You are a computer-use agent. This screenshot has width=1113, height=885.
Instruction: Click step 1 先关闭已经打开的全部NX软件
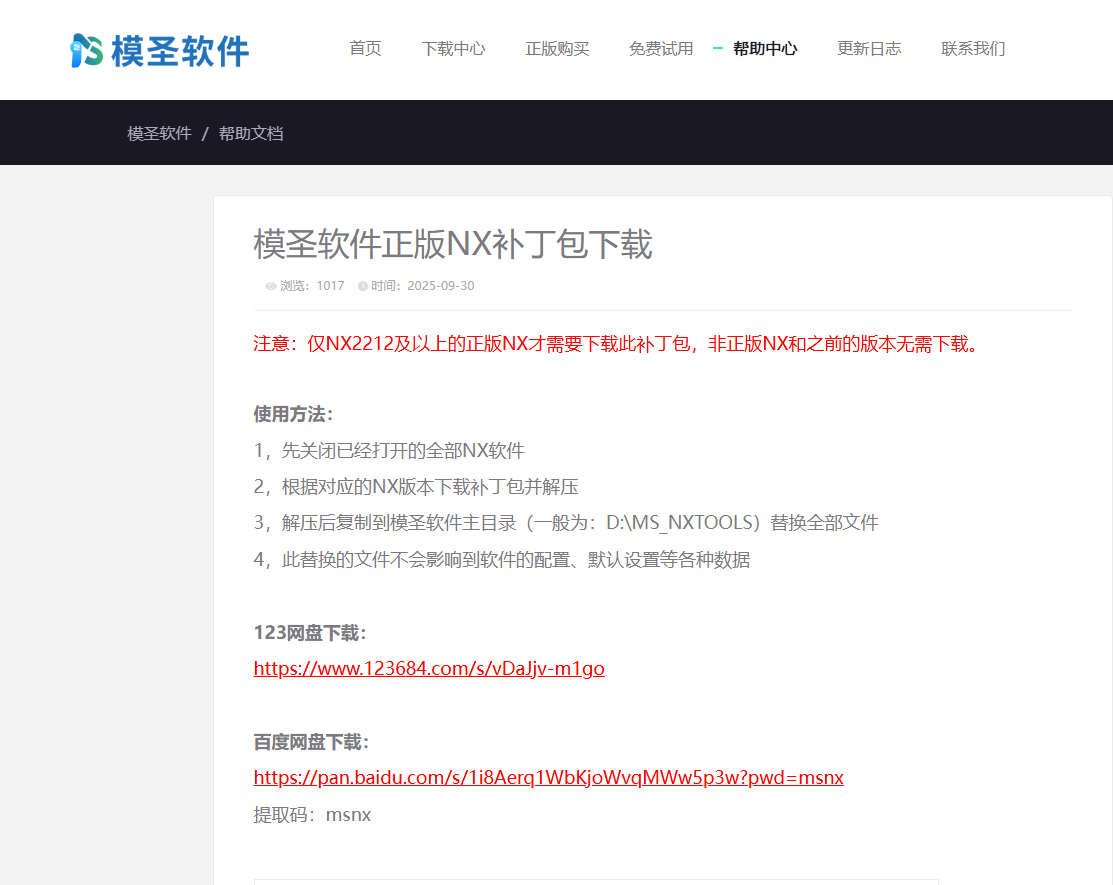click(x=389, y=451)
